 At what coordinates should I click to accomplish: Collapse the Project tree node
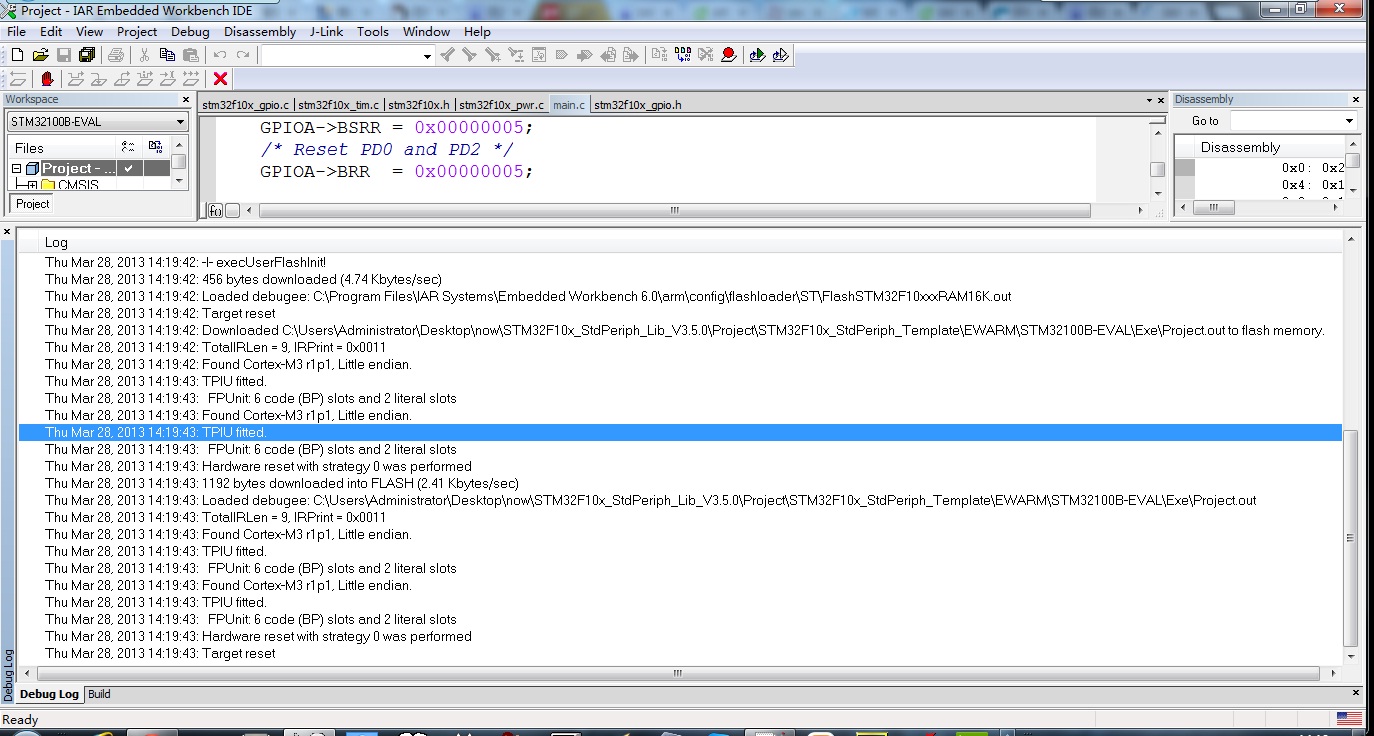[x=17, y=169]
